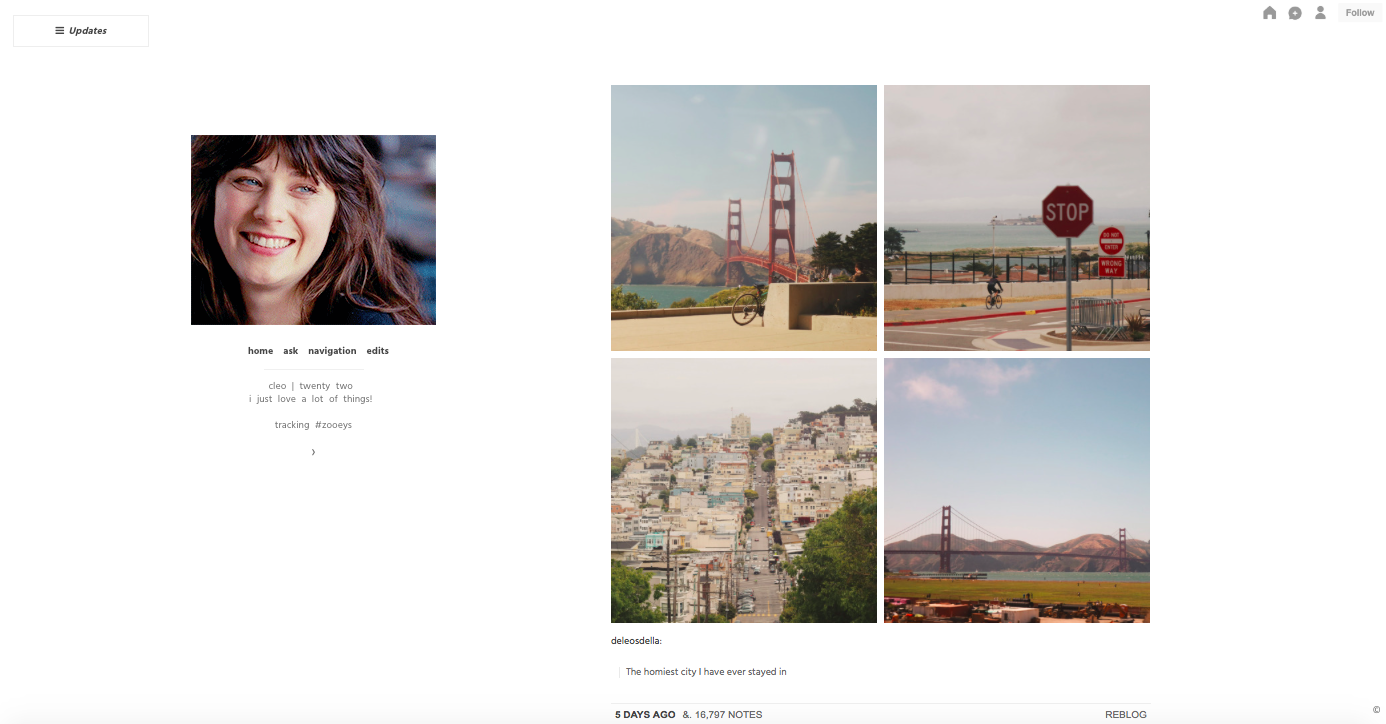Open the edits page
Screen dimensions: 1386x724
[x=377, y=351]
